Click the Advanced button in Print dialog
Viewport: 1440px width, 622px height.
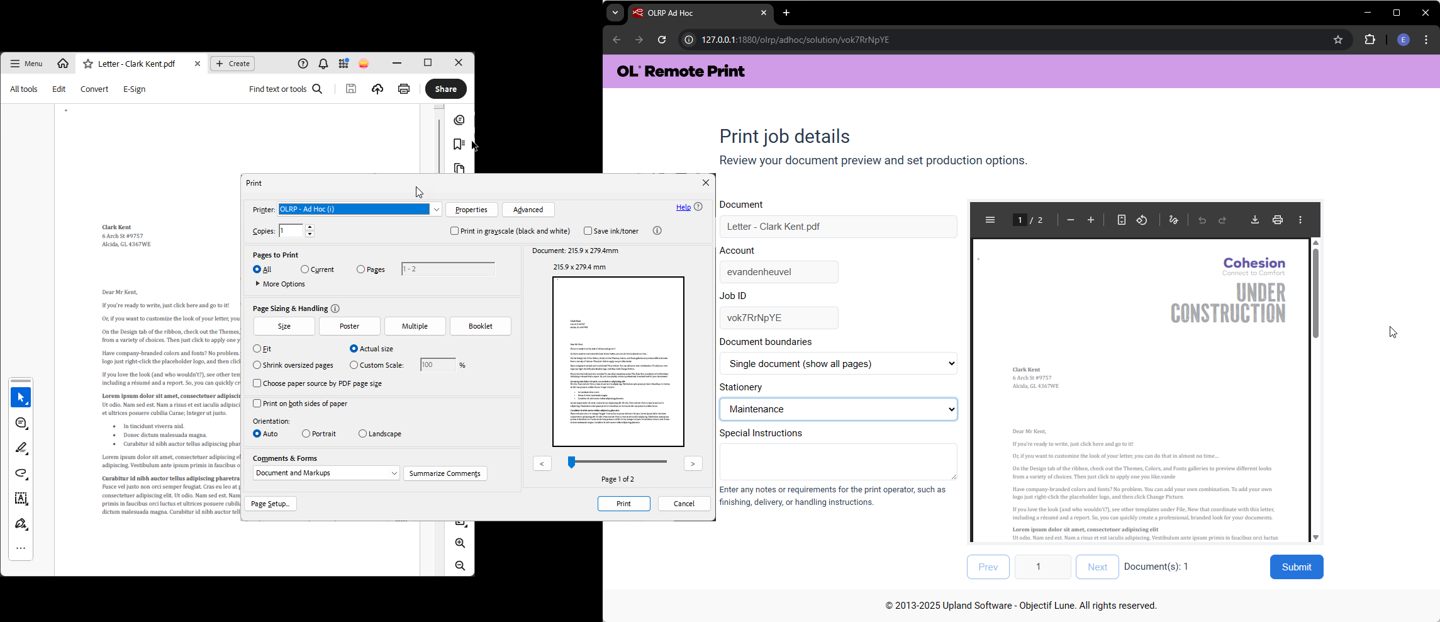point(528,210)
